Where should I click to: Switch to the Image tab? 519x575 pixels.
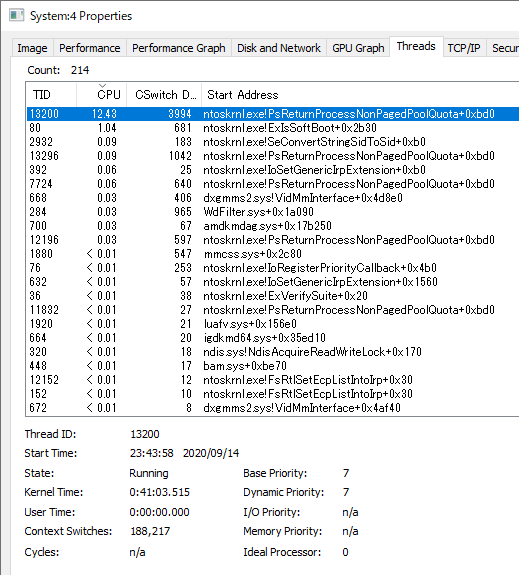pyautogui.click(x=33, y=48)
